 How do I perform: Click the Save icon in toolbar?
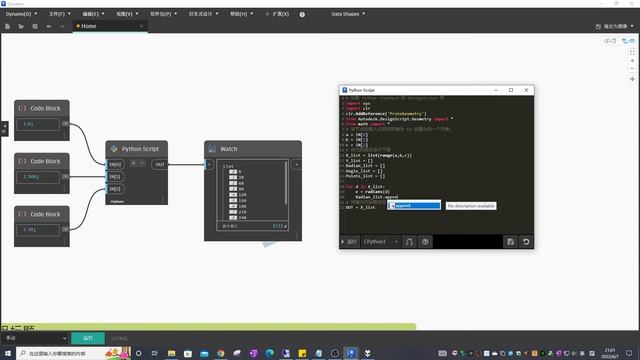[35, 26]
